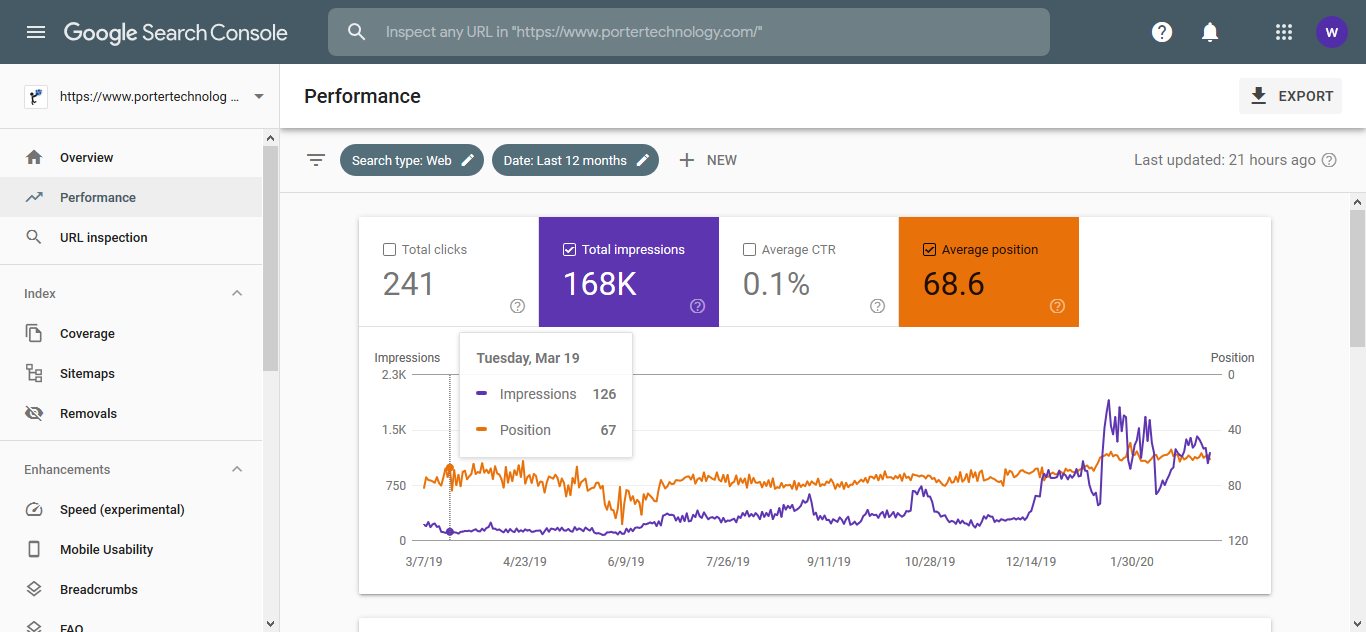Uncheck the Average position checkbox
1366x632 pixels.
pos(930,250)
